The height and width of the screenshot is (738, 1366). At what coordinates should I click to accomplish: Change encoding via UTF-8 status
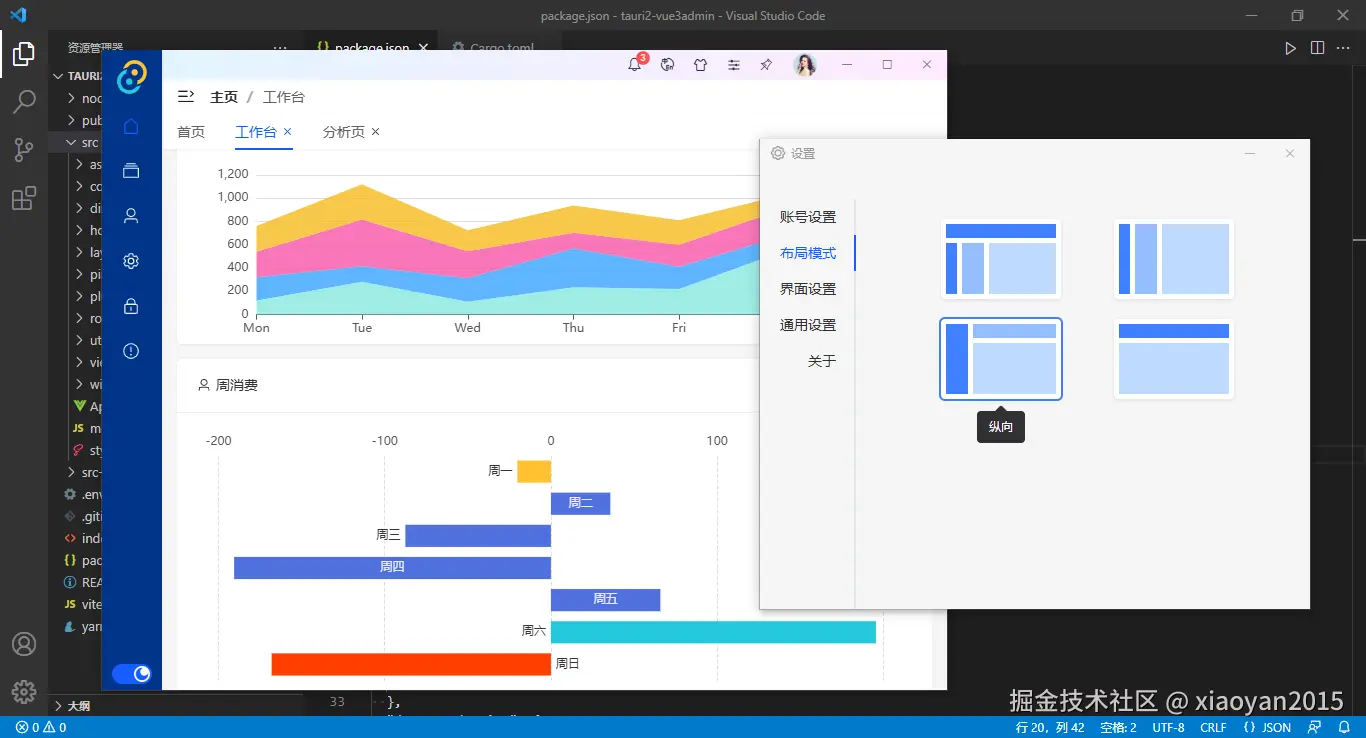coord(1168,727)
